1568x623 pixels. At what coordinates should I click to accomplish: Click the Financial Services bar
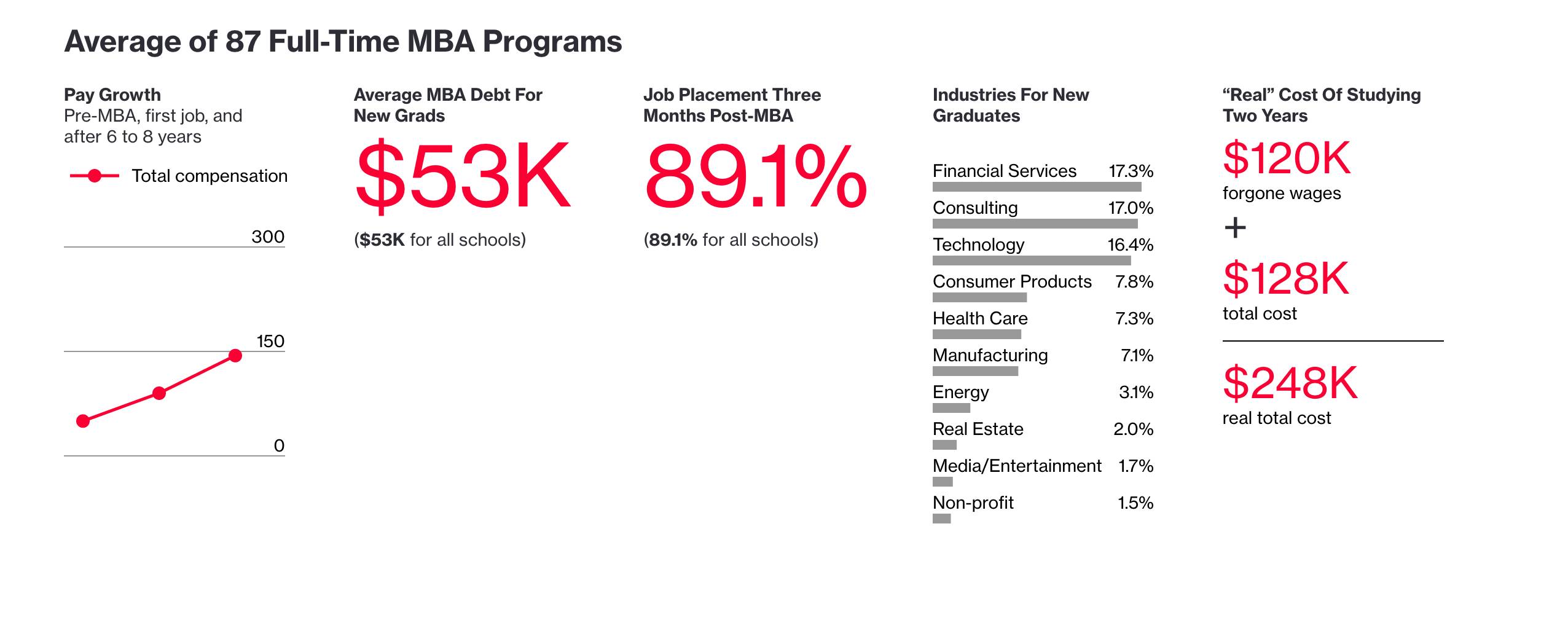[1037, 187]
